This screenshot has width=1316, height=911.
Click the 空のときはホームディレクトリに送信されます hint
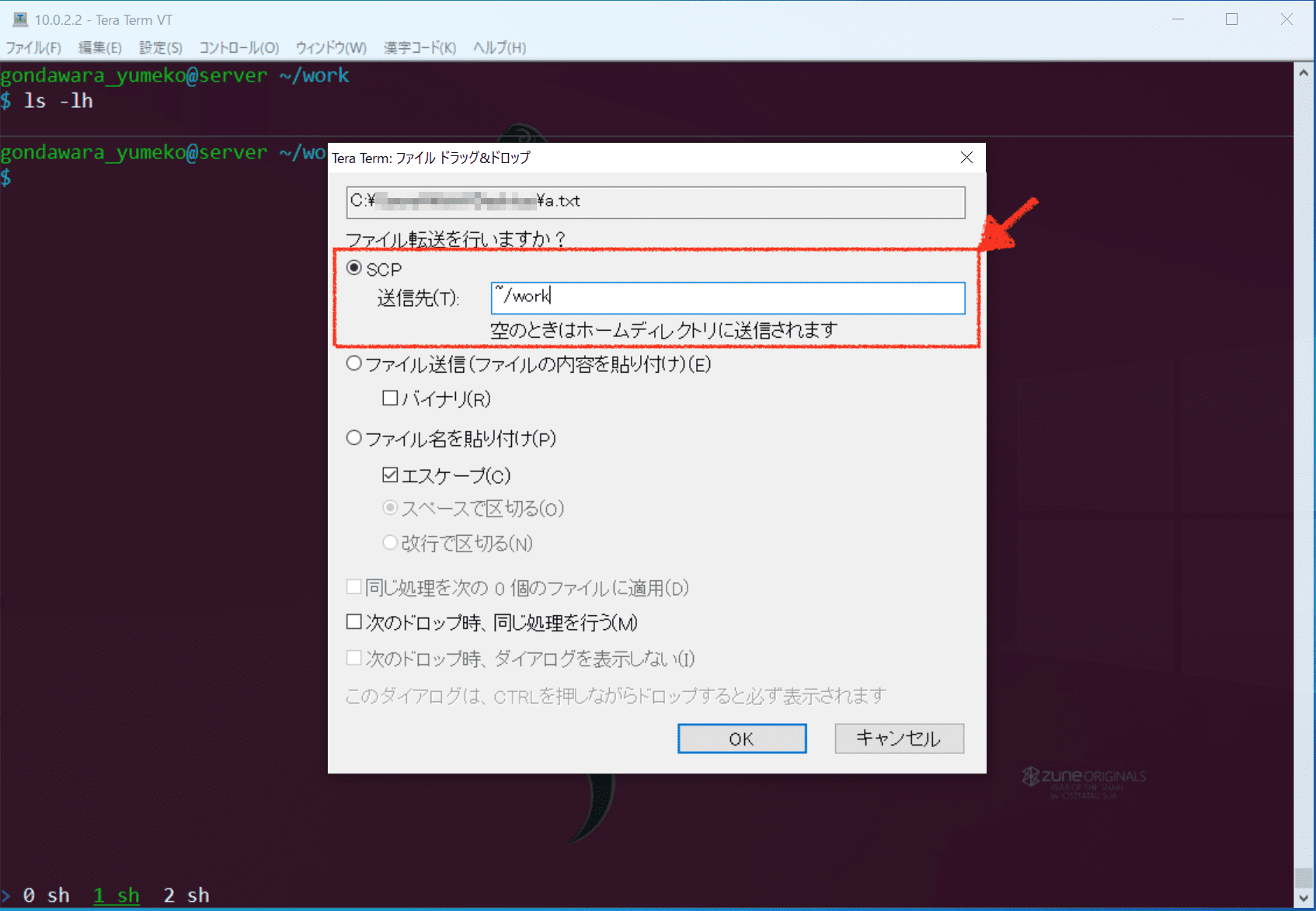(664, 330)
